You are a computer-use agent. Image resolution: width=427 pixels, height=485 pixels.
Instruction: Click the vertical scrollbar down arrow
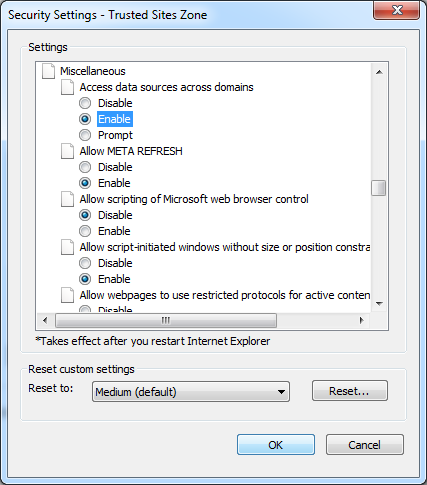(379, 303)
